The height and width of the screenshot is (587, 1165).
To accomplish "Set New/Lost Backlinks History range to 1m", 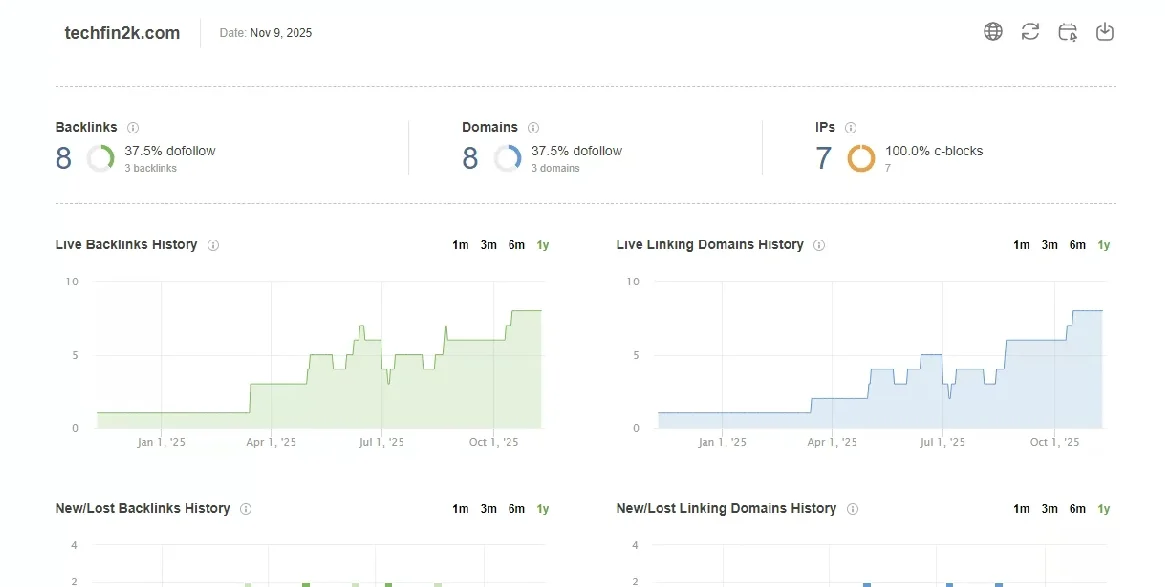I will [460, 509].
